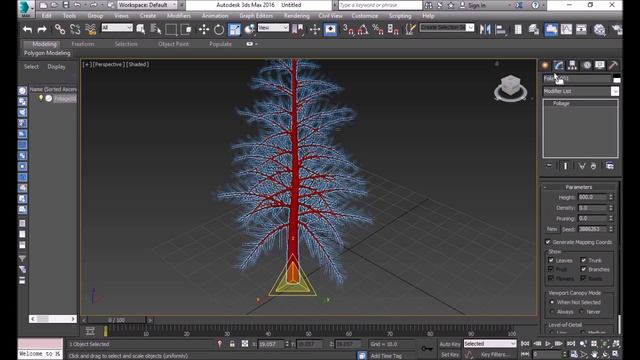Open the Utilities hammer panel tab
The height and width of the screenshot is (360, 640).
pos(613,65)
